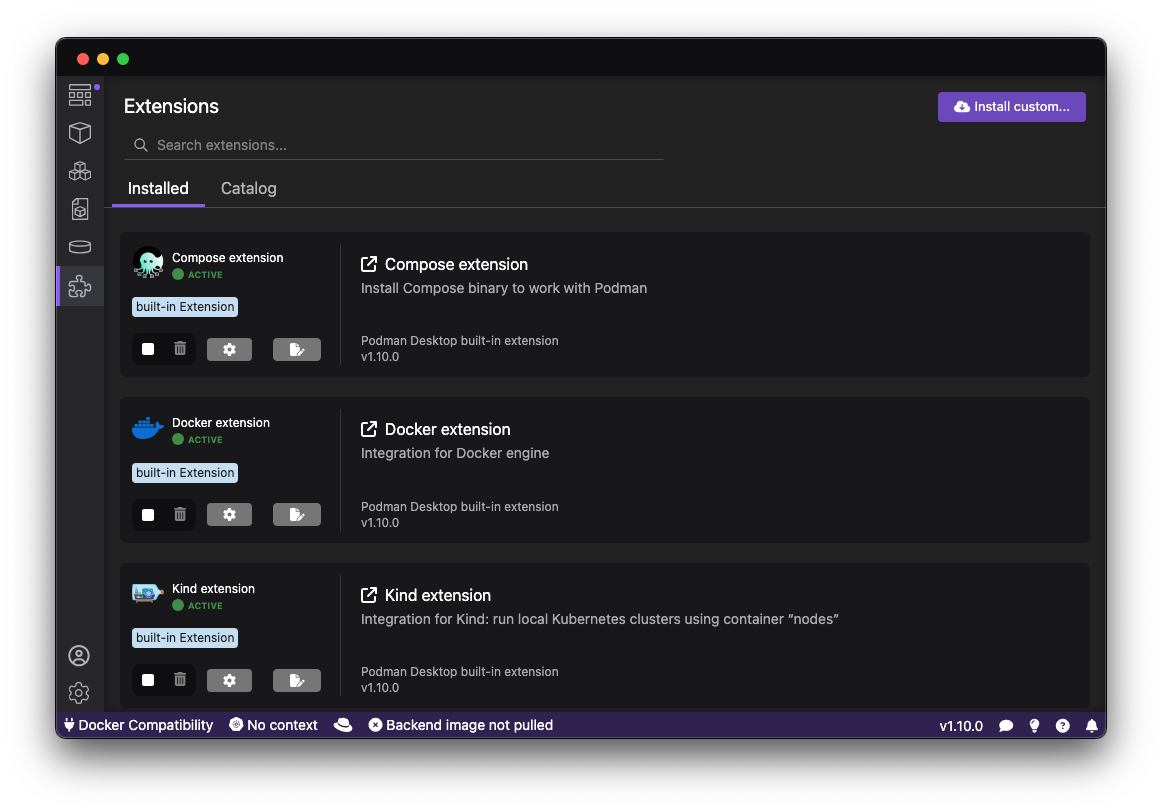Click the Accounts icon in sidebar
This screenshot has height=812, width=1162.
[79, 656]
